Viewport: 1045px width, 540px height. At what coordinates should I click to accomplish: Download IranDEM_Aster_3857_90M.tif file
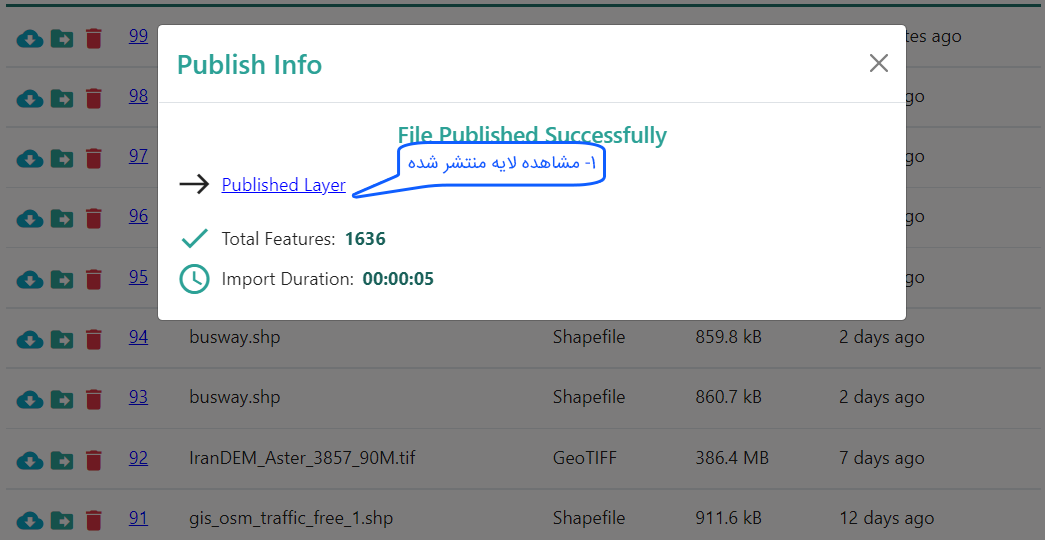pos(30,460)
